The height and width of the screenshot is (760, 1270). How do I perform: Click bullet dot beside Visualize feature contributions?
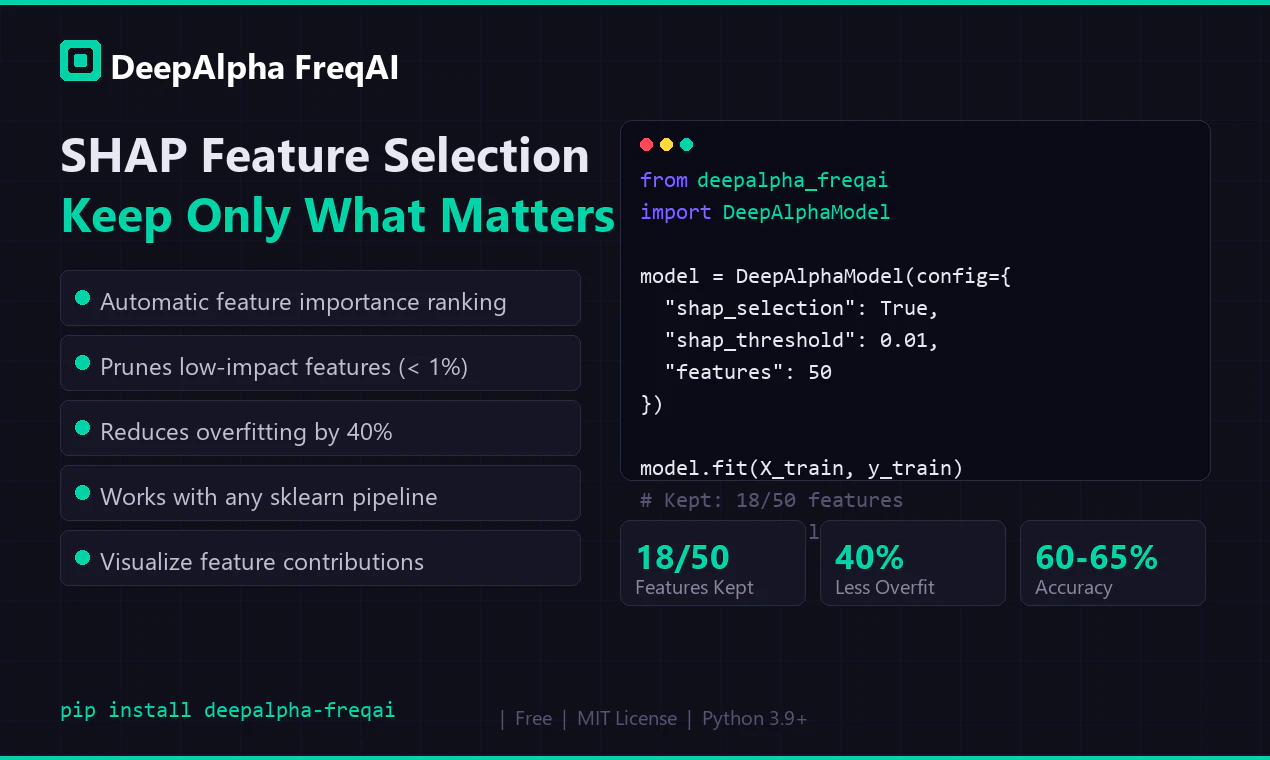click(83, 558)
